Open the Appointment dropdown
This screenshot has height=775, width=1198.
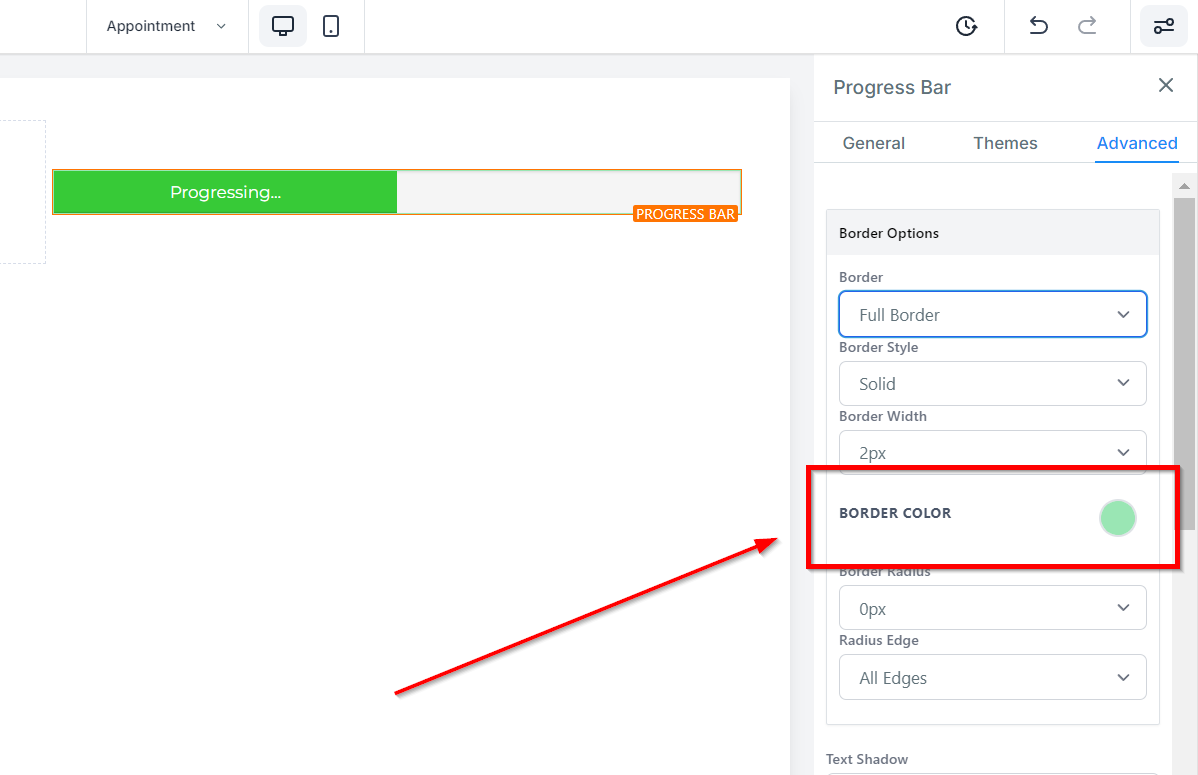(167, 26)
